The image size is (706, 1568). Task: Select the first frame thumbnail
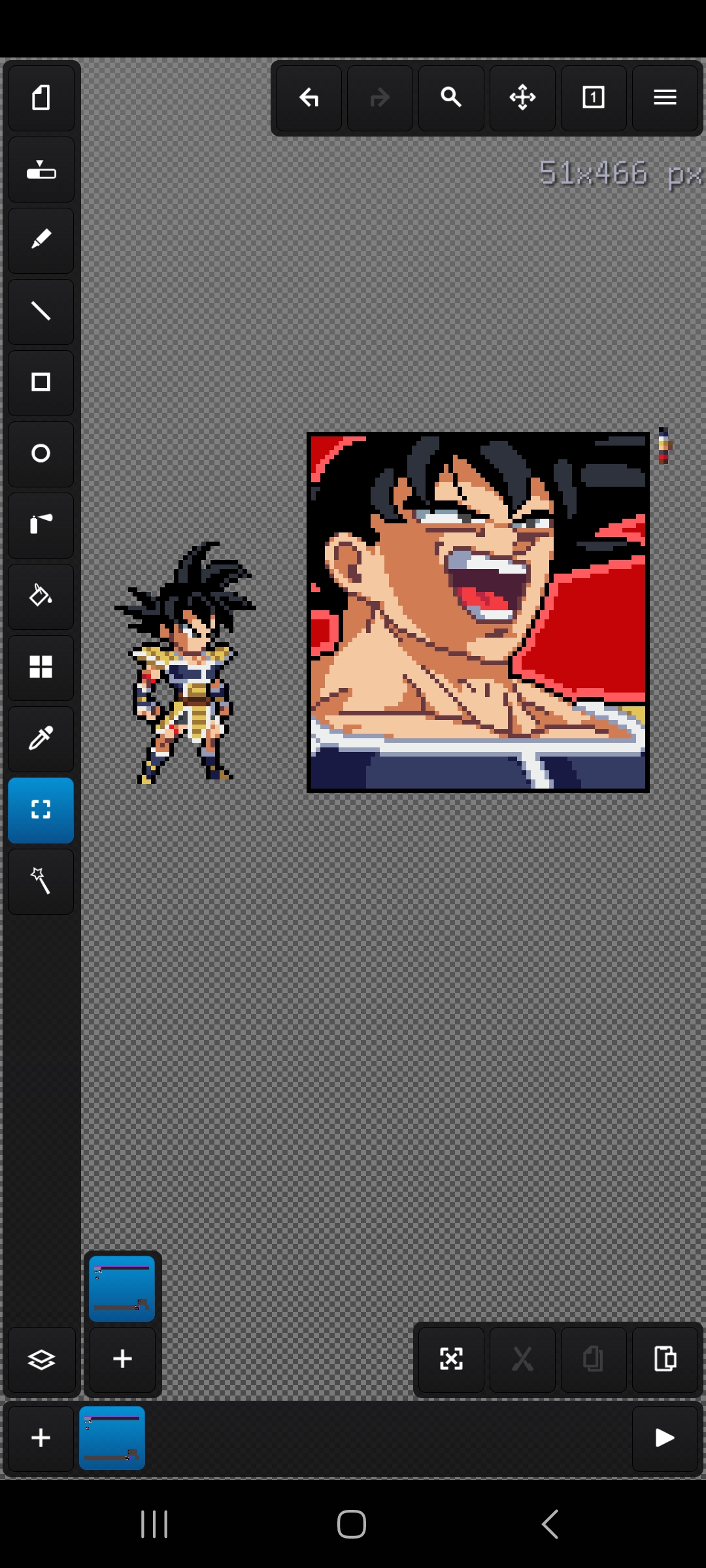pos(112,1438)
